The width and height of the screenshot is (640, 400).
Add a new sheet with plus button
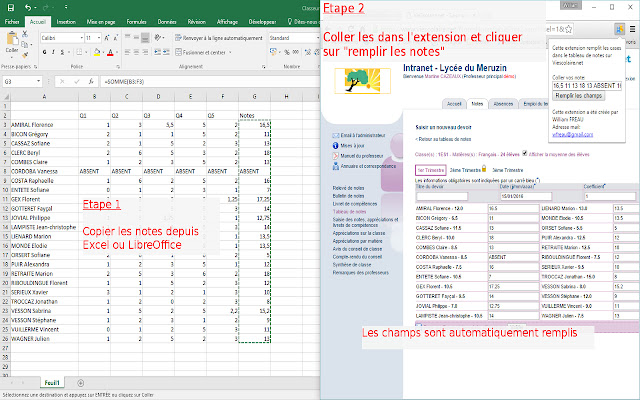click(80, 383)
